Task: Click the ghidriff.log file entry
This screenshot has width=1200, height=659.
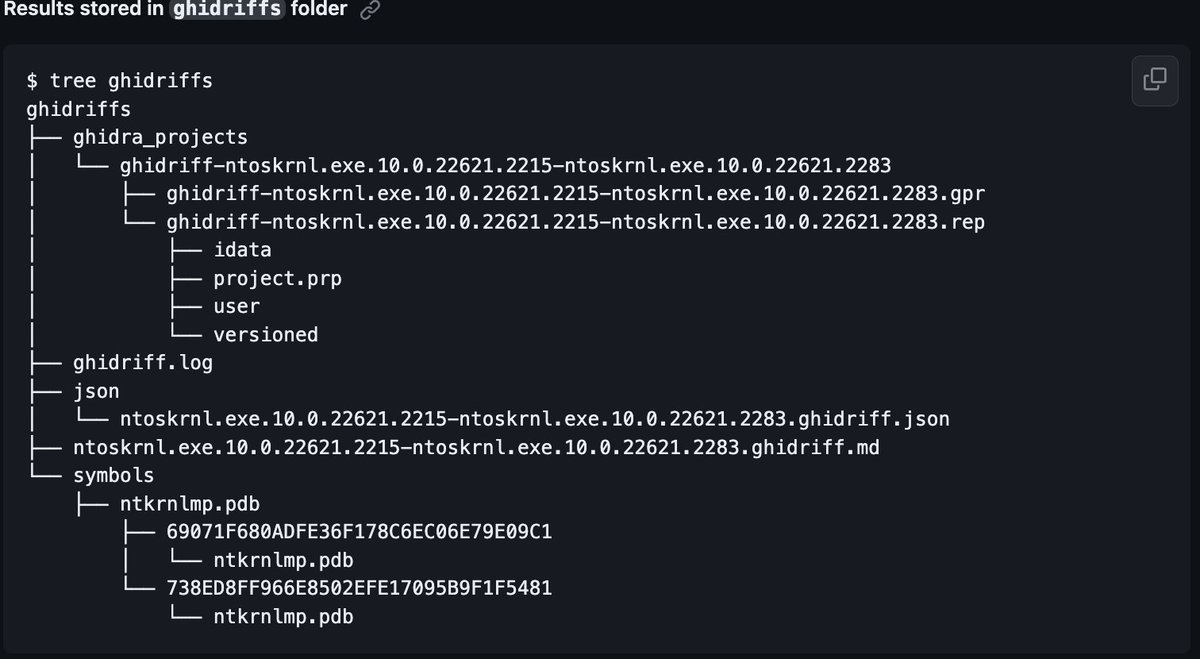Action: pyautogui.click(x=143, y=363)
